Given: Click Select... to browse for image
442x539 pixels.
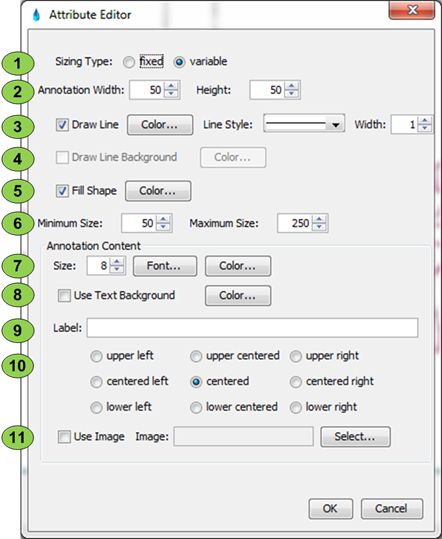Looking at the screenshot, I should pyautogui.click(x=355, y=437).
